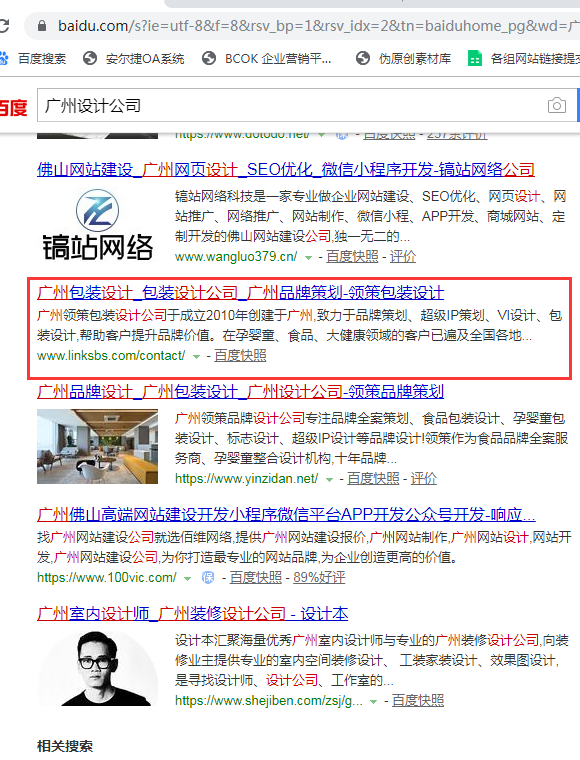Click the 89%好评 rating link
580x760 pixels.
point(319,577)
